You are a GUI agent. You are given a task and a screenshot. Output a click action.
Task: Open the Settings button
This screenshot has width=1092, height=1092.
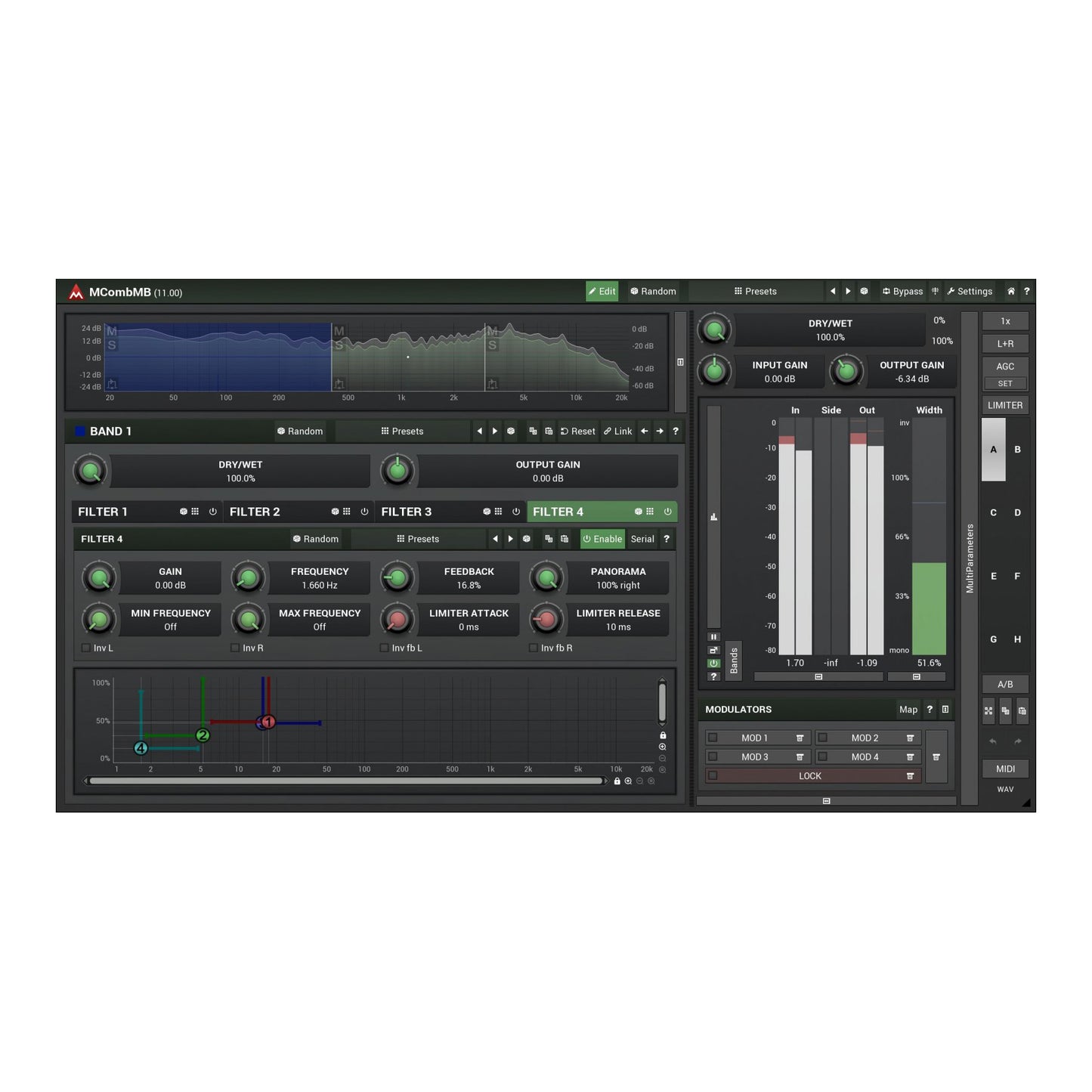pos(970,291)
